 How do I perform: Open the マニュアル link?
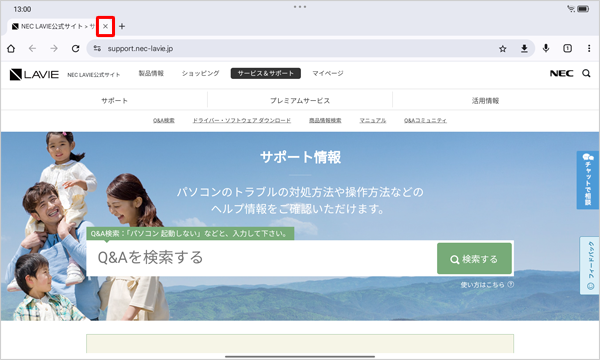[x=373, y=121]
